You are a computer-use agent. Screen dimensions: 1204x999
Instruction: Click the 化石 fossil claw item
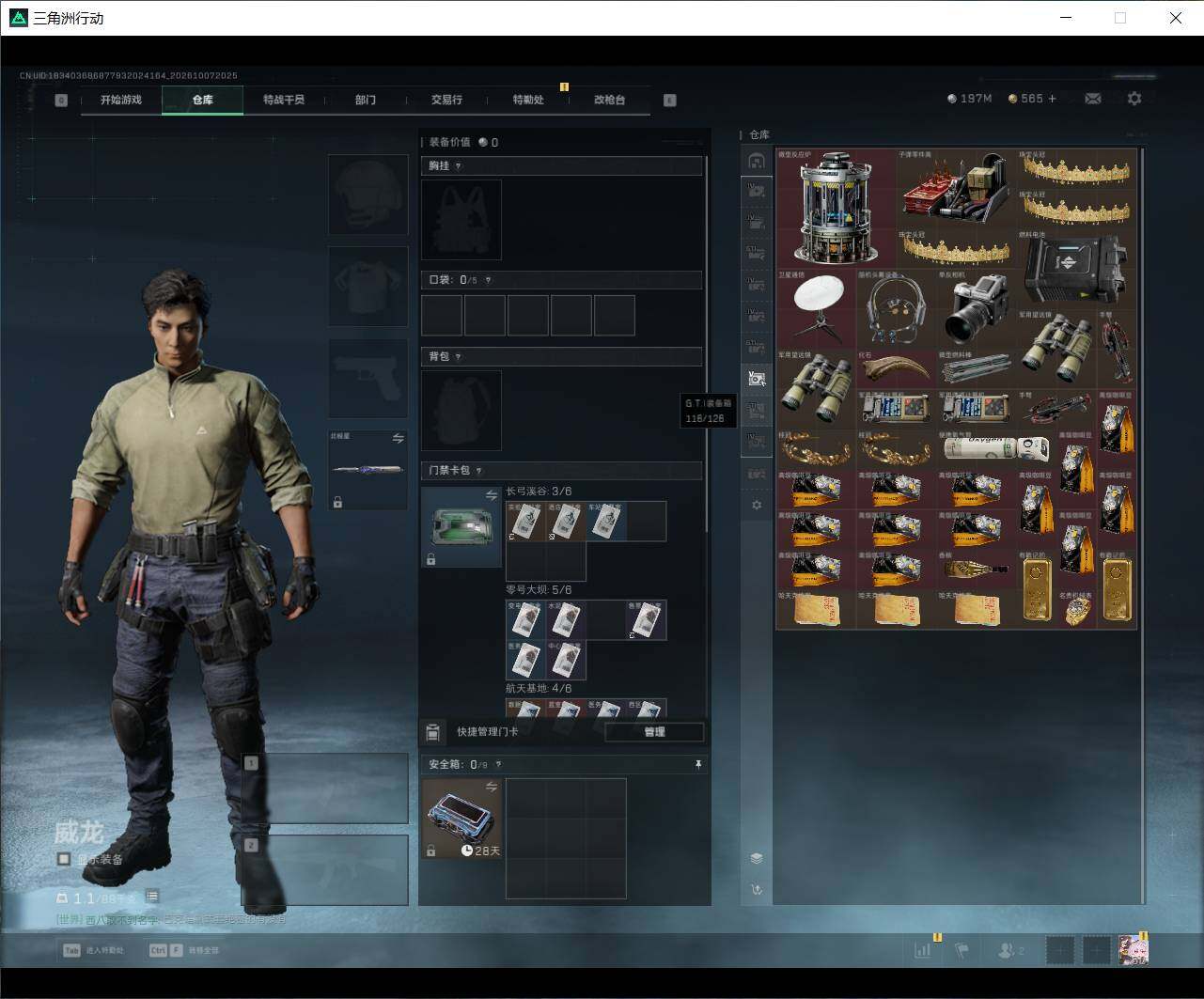[x=896, y=369]
